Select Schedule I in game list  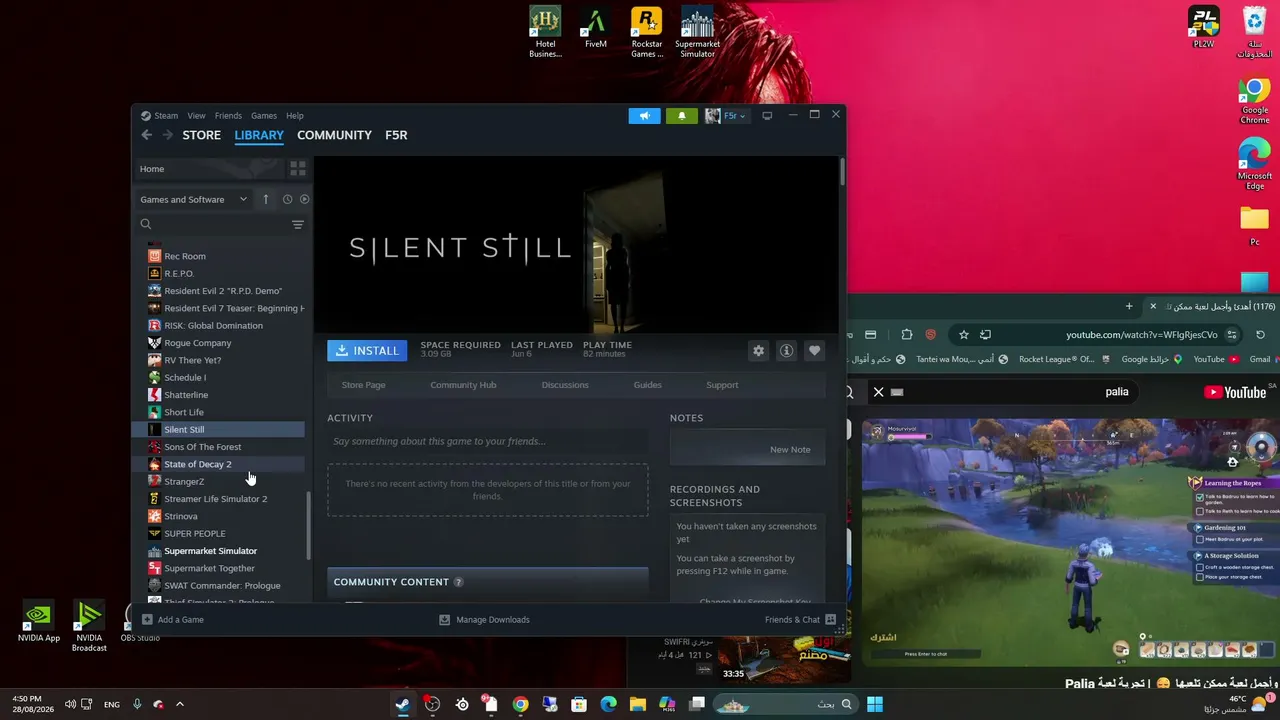pyautogui.click(x=225, y=377)
